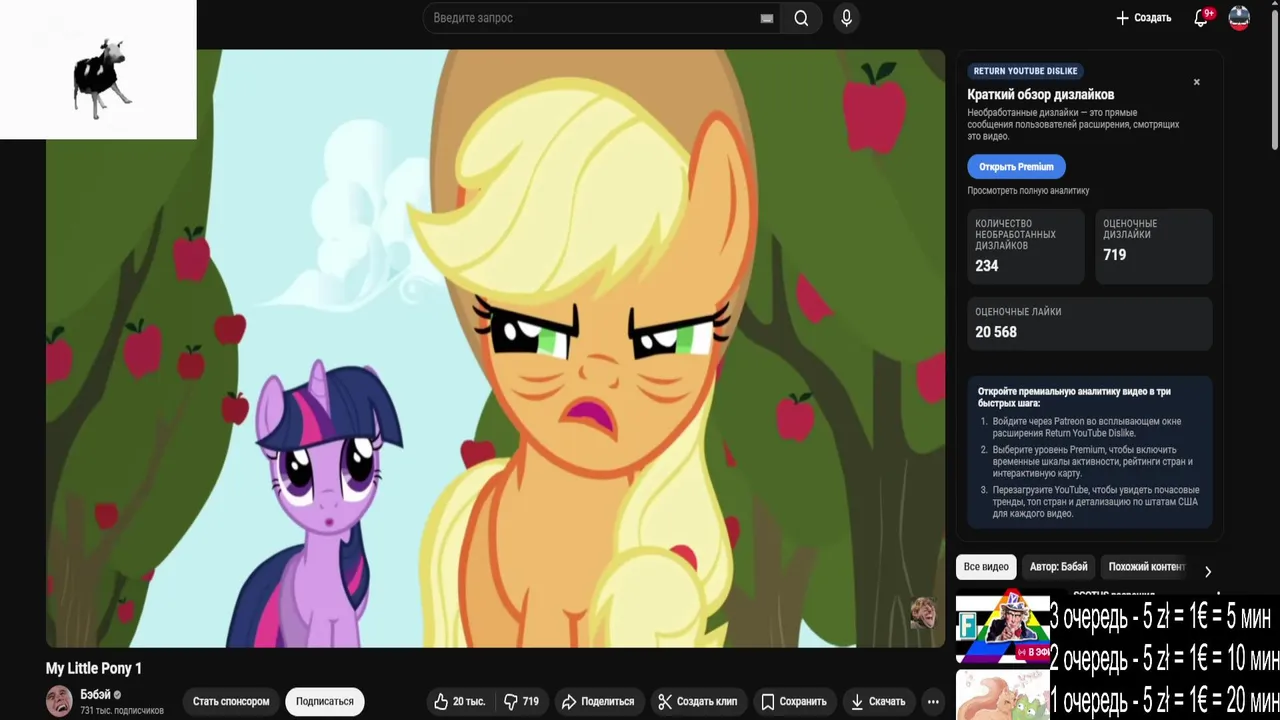Start voice search with microphone icon
Screen dimensions: 1280x720
coord(846,18)
